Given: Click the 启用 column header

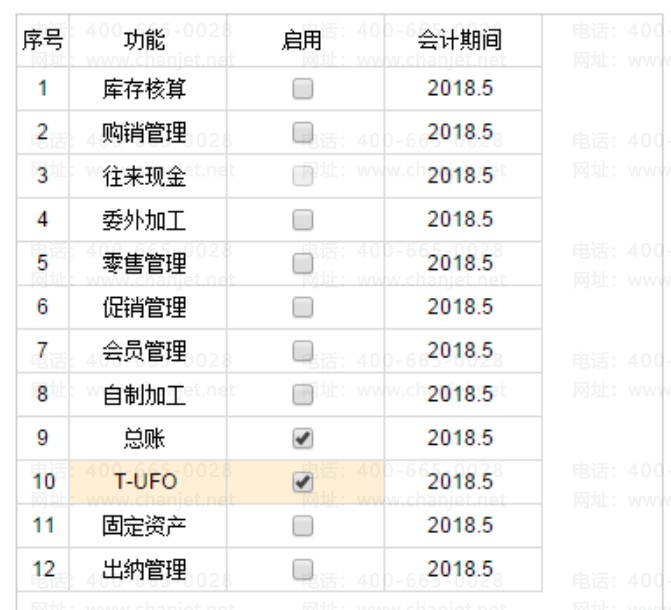Looking at the screenshot, I should pos(302,41).
